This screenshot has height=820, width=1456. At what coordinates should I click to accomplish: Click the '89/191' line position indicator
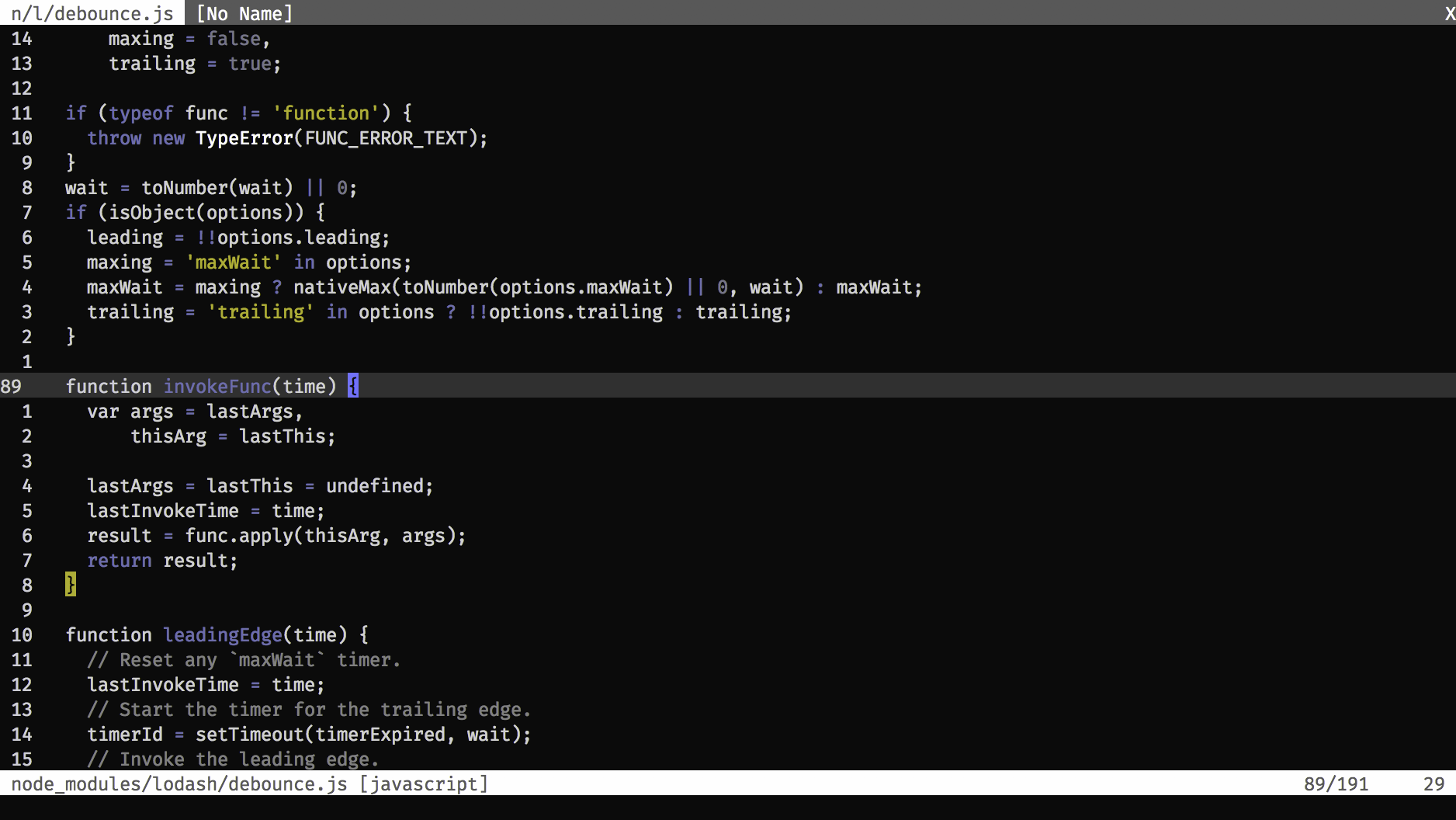1336,784
